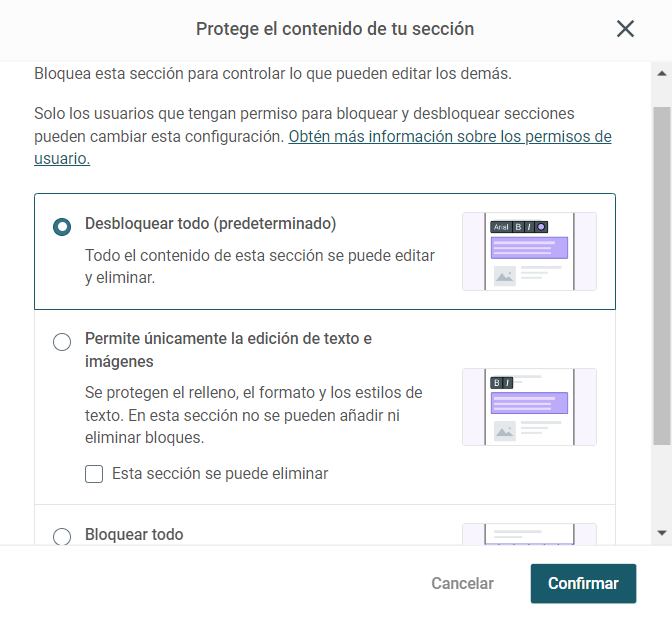The image size is (672, 620).
Task: Choose the text and images only radio
Action: (x=62, y=342)
